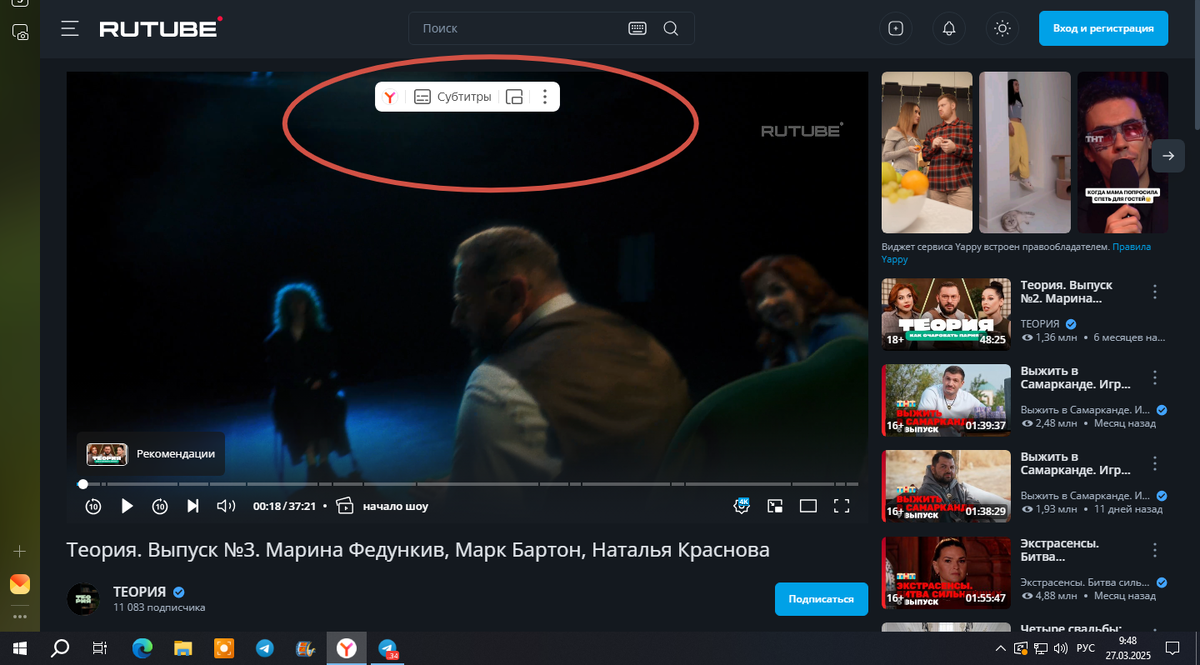Open options menu for 2,48 млн video
Screen dimensions: 1200x665
pyautogui.click(x=1155, y=378)
